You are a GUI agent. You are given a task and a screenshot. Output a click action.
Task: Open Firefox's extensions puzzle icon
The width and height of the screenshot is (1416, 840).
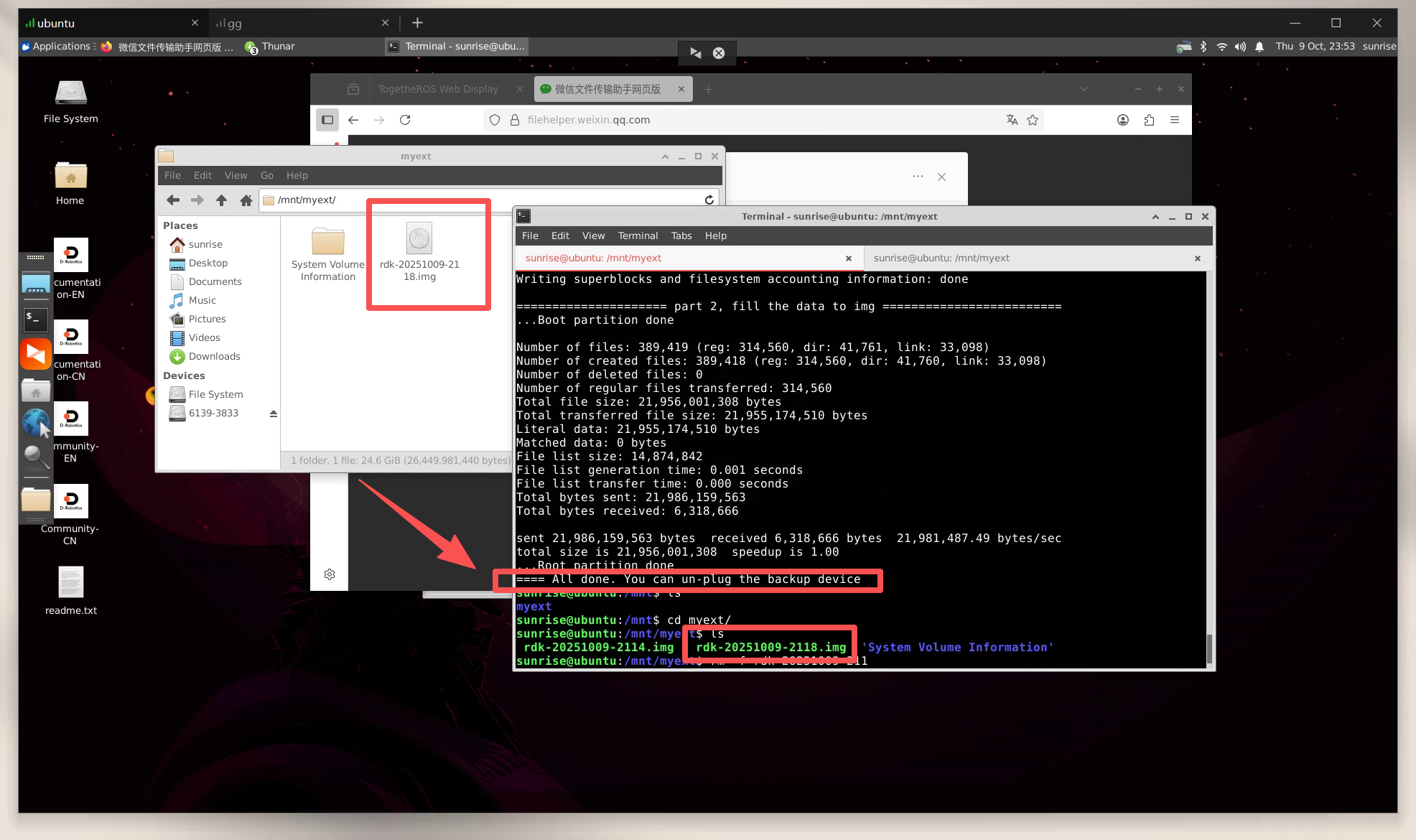click(1149, 120)
